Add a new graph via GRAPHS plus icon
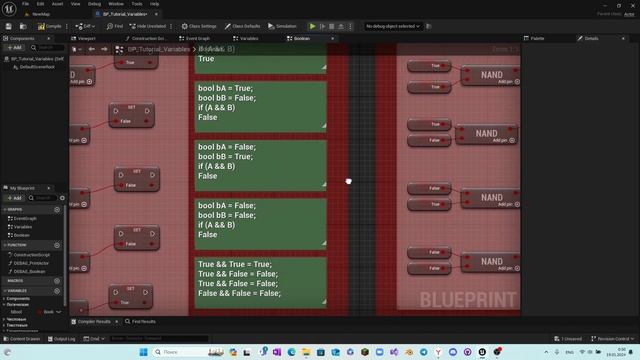The height and width of the screenshot is (360, 640). point(57,209)
